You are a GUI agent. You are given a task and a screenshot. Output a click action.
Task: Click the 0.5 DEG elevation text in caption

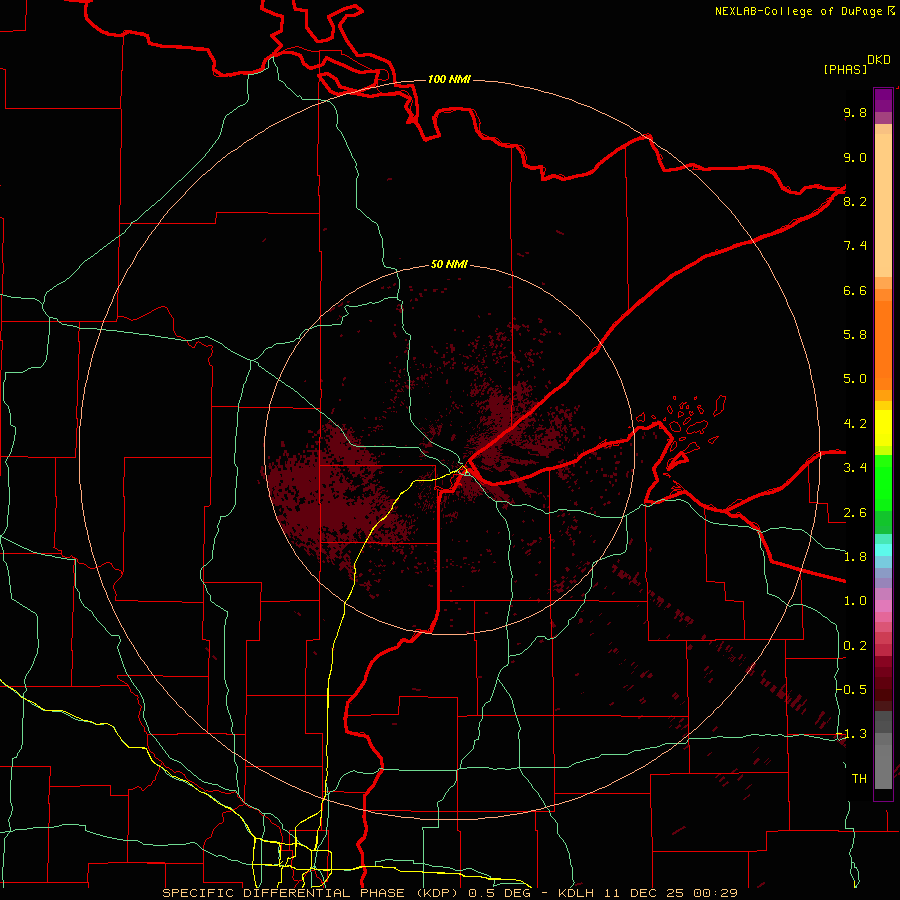[x=499, y=893]
